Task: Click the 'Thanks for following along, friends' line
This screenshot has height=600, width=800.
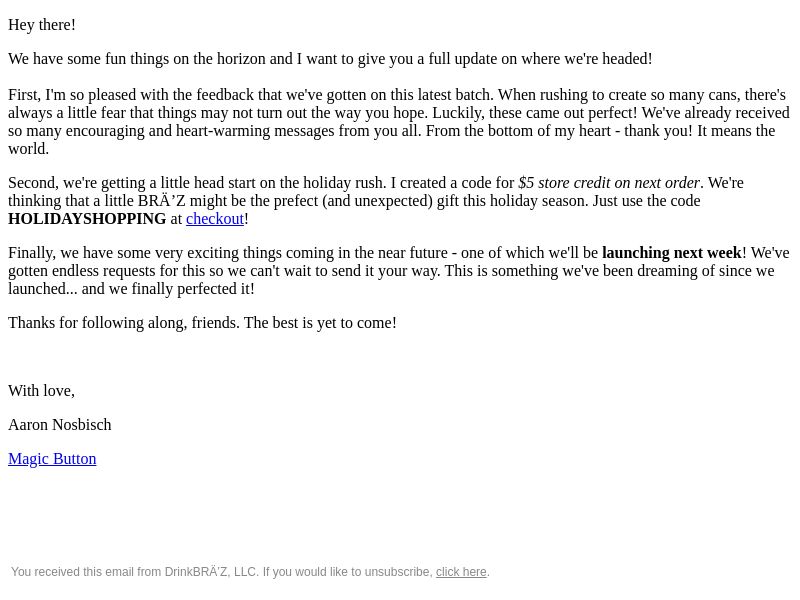Action: click(x=124, y=323)
